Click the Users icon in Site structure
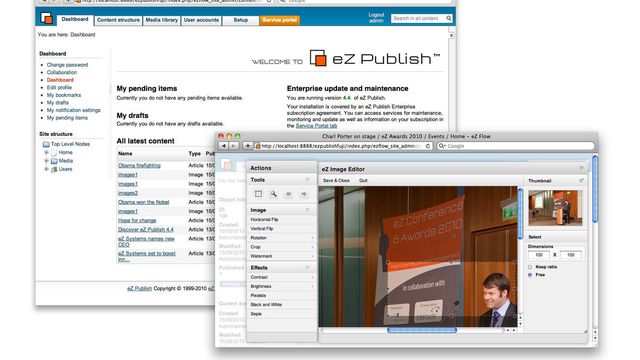The width and height of the screenshot is (640, 360). pos(54,169)
